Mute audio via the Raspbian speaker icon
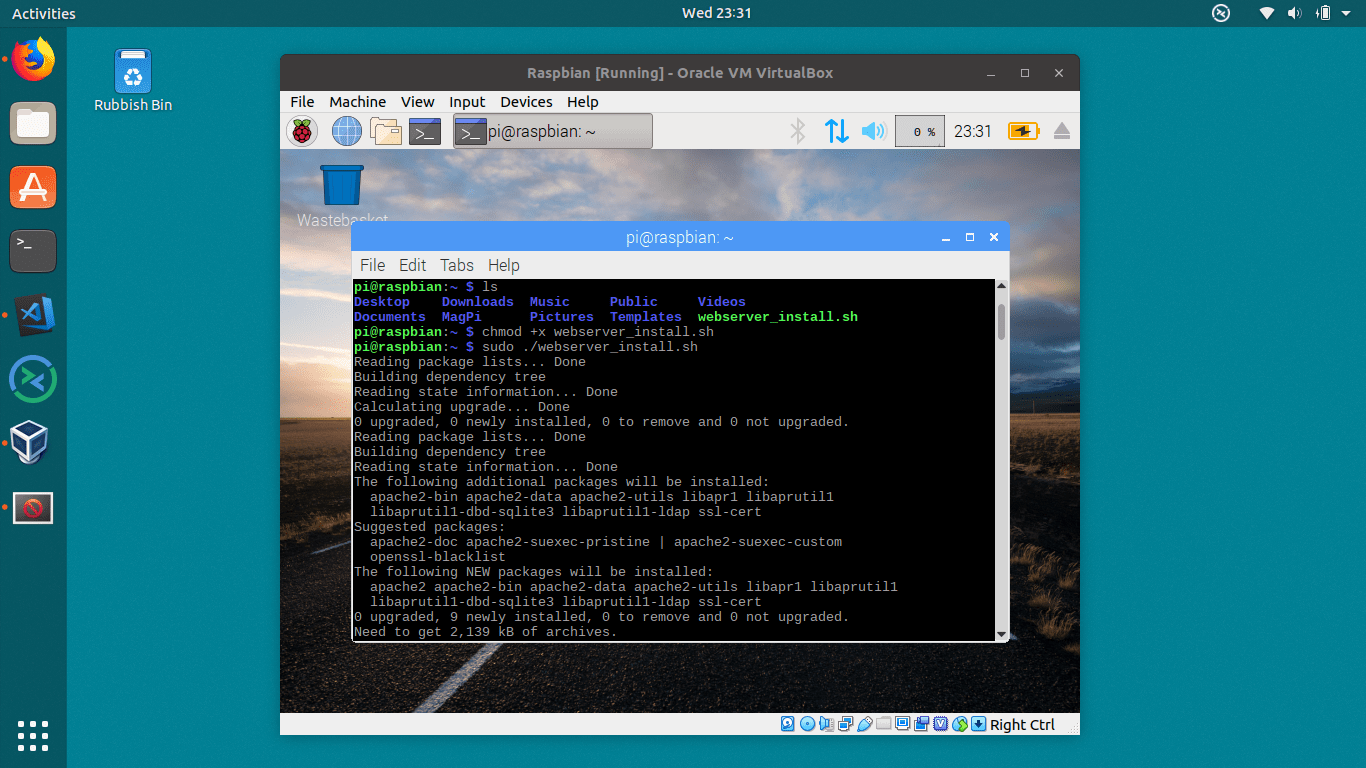The image size is (1366, 768). tap(873, 131)
